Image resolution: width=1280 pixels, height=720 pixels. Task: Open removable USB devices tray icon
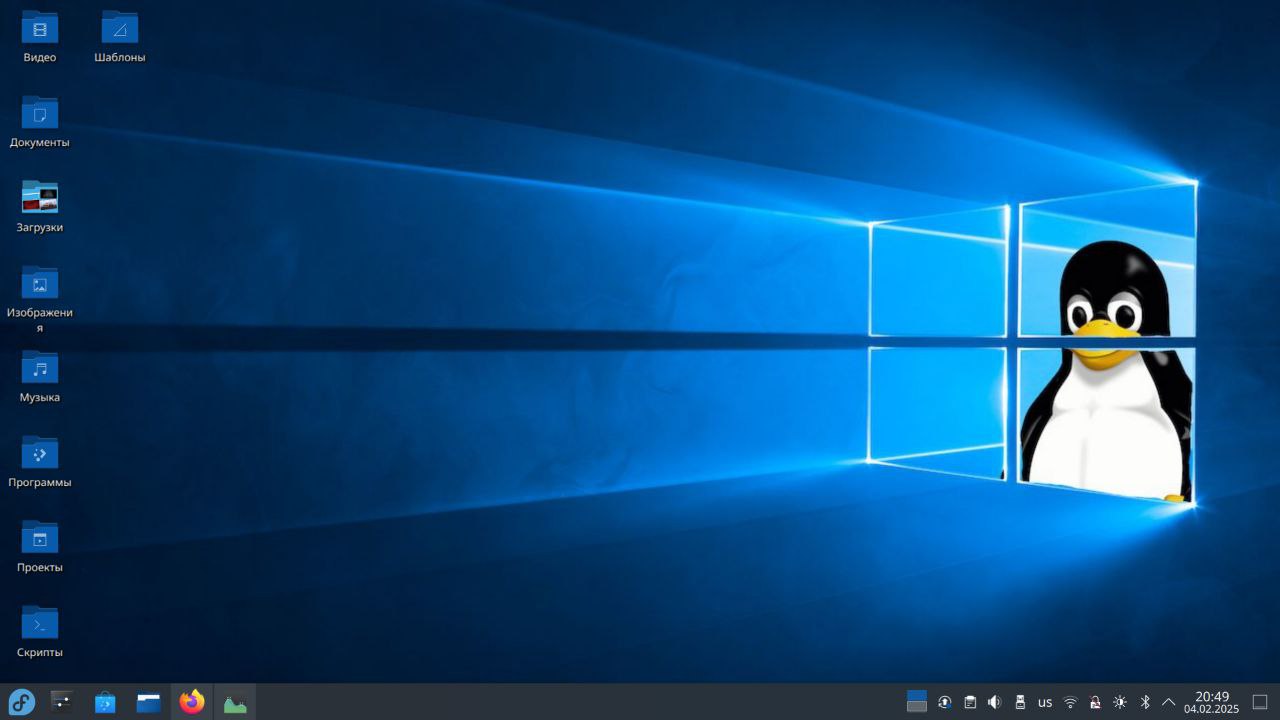click(1020, 702)
